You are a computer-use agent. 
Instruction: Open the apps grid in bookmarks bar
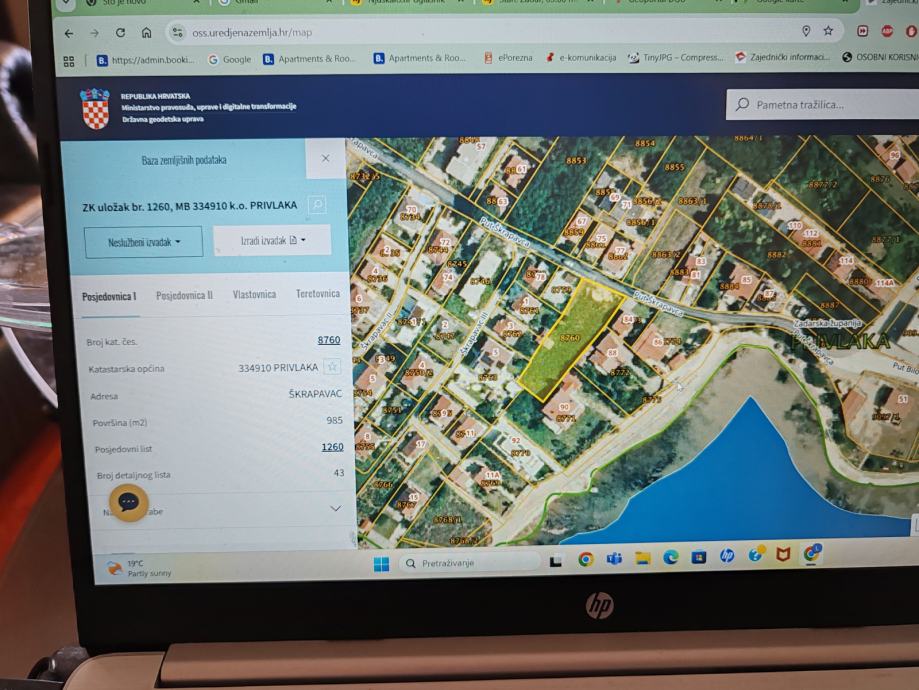click(69, 61)
